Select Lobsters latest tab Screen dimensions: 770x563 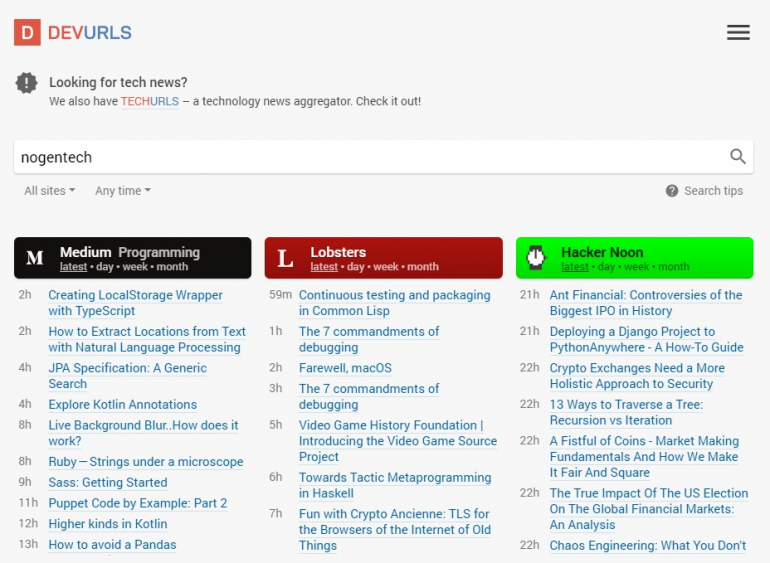coord(324,267)
